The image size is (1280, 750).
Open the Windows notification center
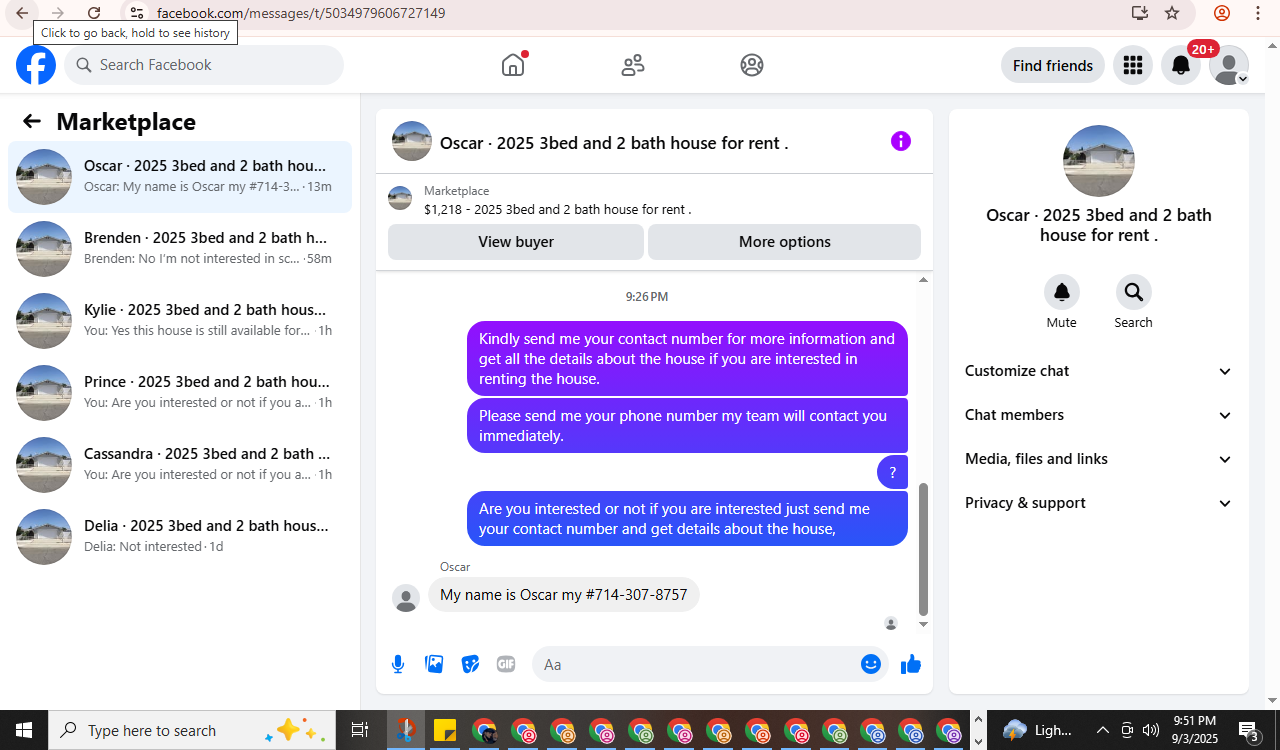(1248, 730)
